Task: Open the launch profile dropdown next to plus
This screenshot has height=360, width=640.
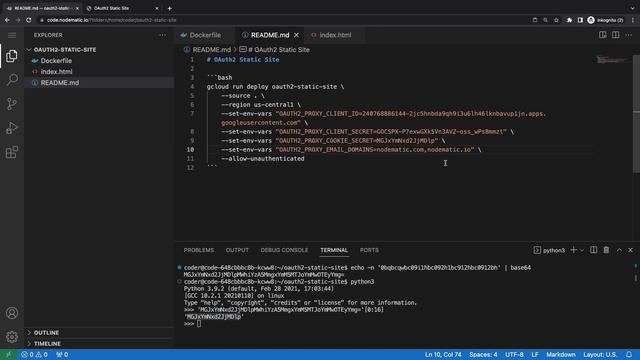Action: (x=582, y=250)
